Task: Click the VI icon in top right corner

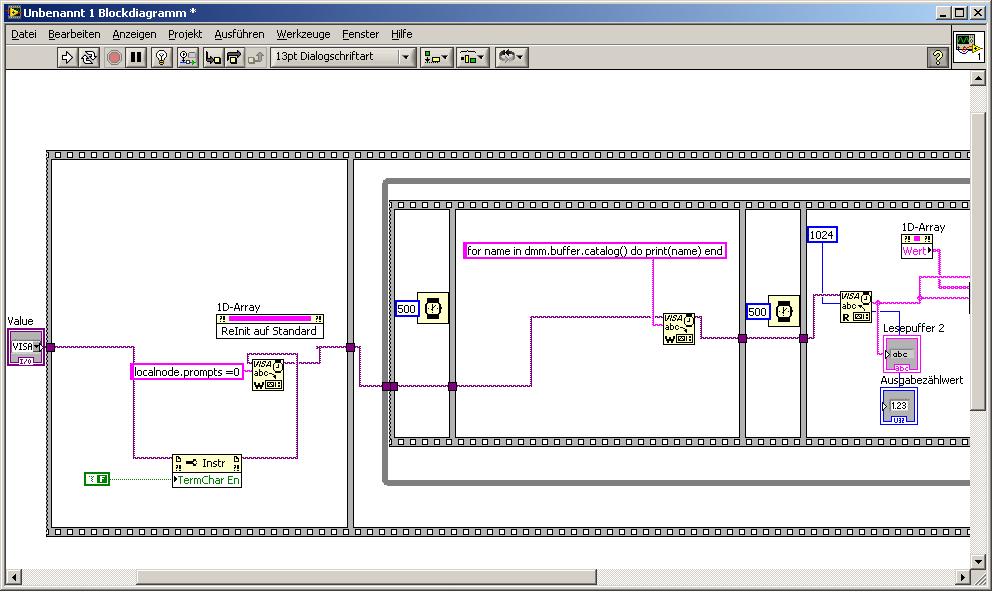Action: (969, 47)
